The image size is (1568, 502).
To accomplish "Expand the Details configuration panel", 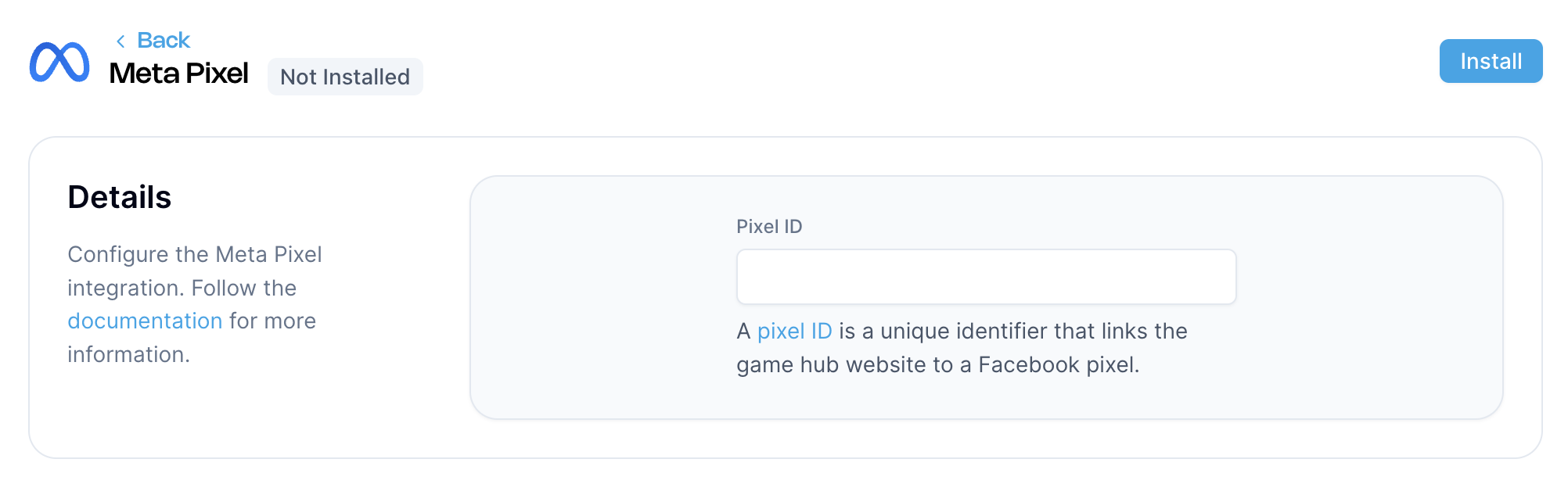I will 120,197.
